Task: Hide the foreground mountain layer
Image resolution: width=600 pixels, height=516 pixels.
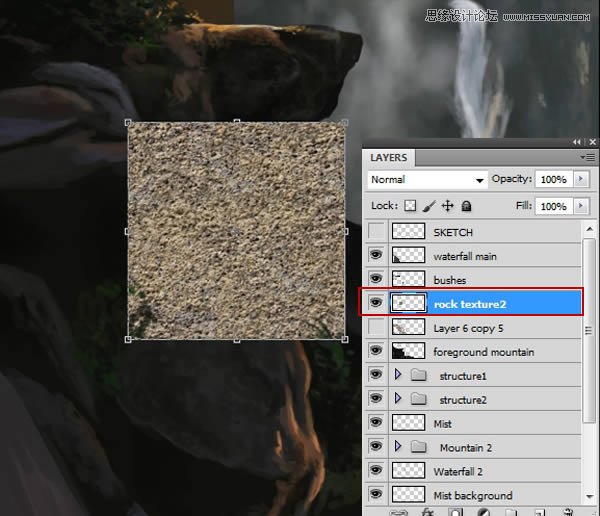Action: pyautogui.click(x=376, y=350)
